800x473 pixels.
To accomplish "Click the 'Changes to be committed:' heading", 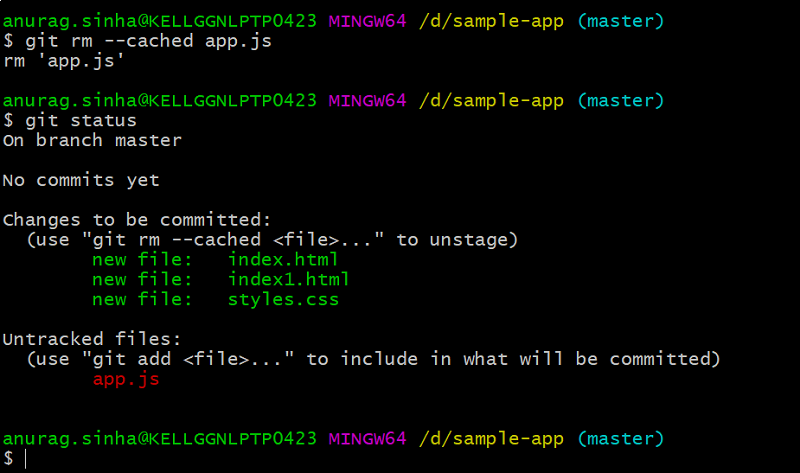I will point(137,220).
